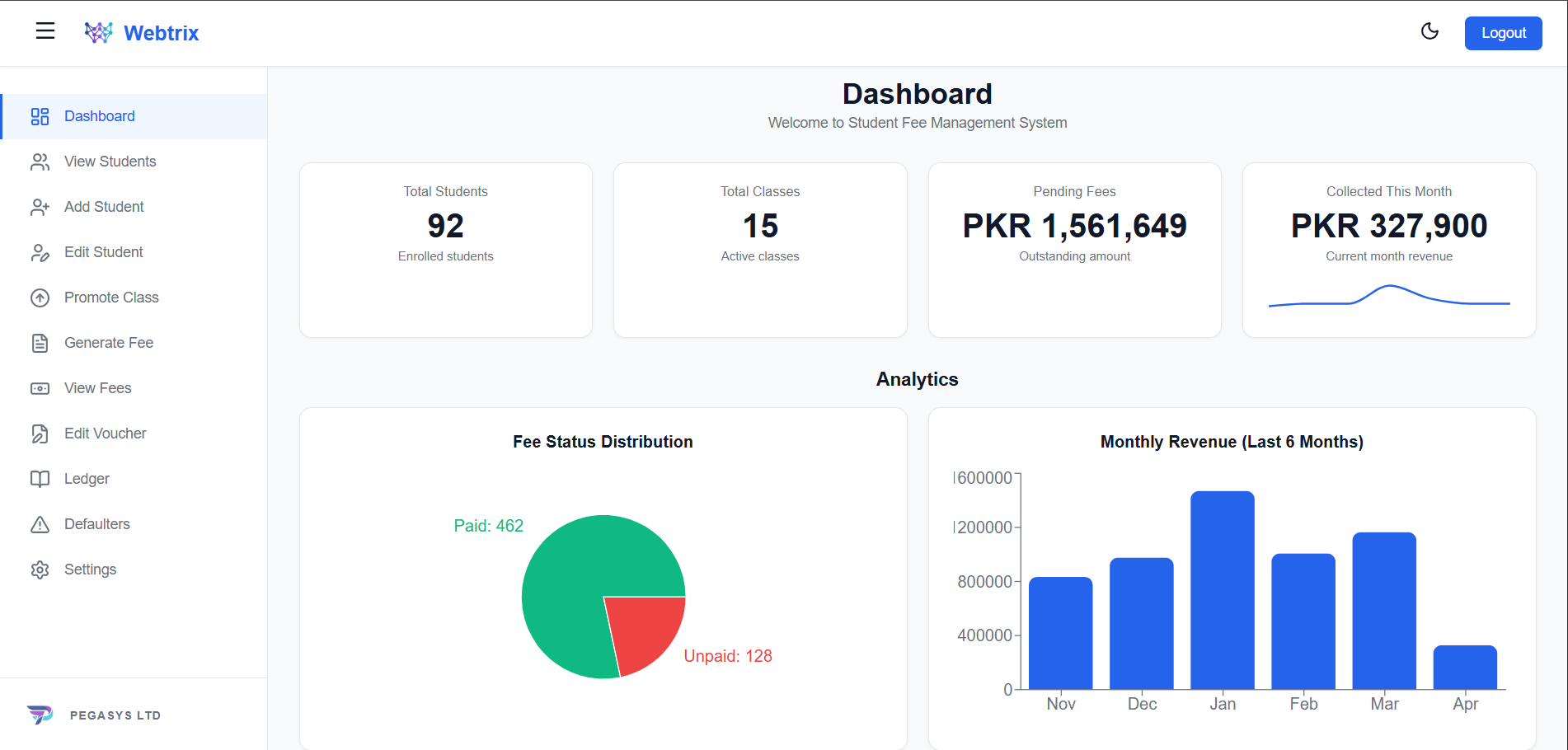Click the View Fees banknote icon
Viewport: 1568px width, 750px height.
tap(40, 388)
